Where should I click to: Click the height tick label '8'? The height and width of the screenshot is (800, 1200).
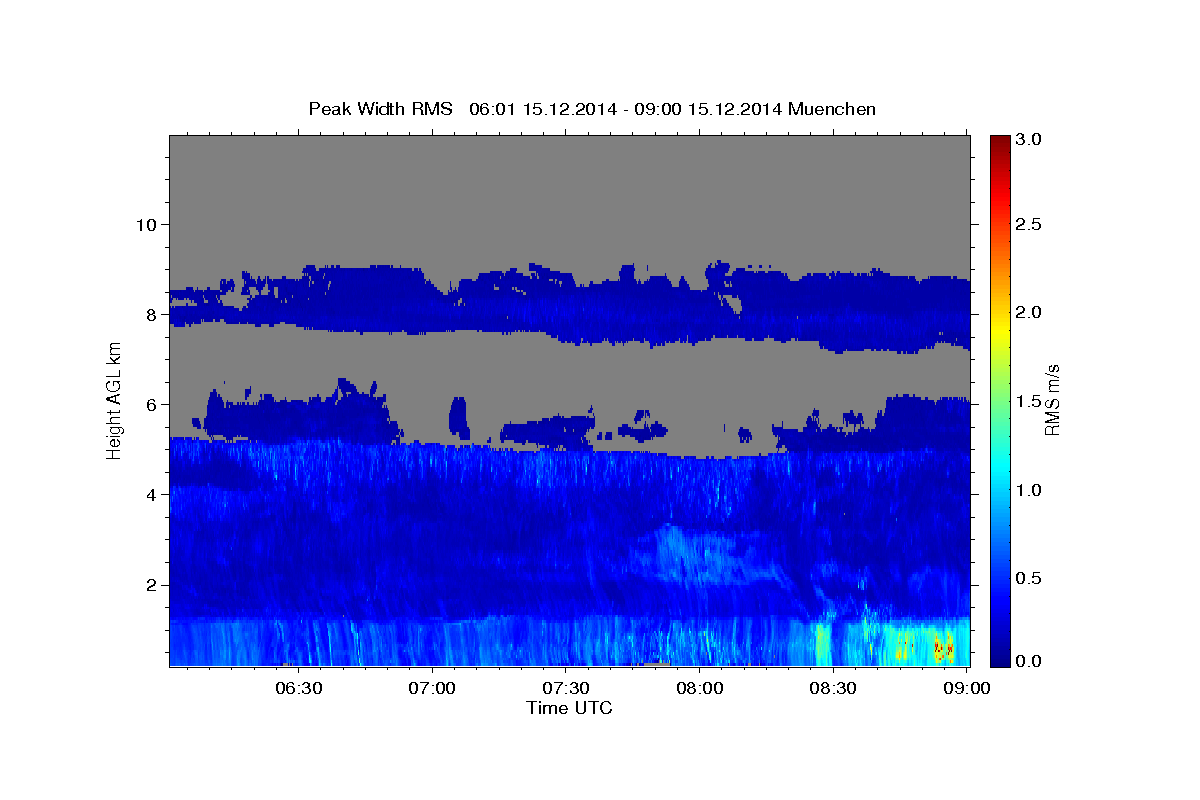point(150,314)
